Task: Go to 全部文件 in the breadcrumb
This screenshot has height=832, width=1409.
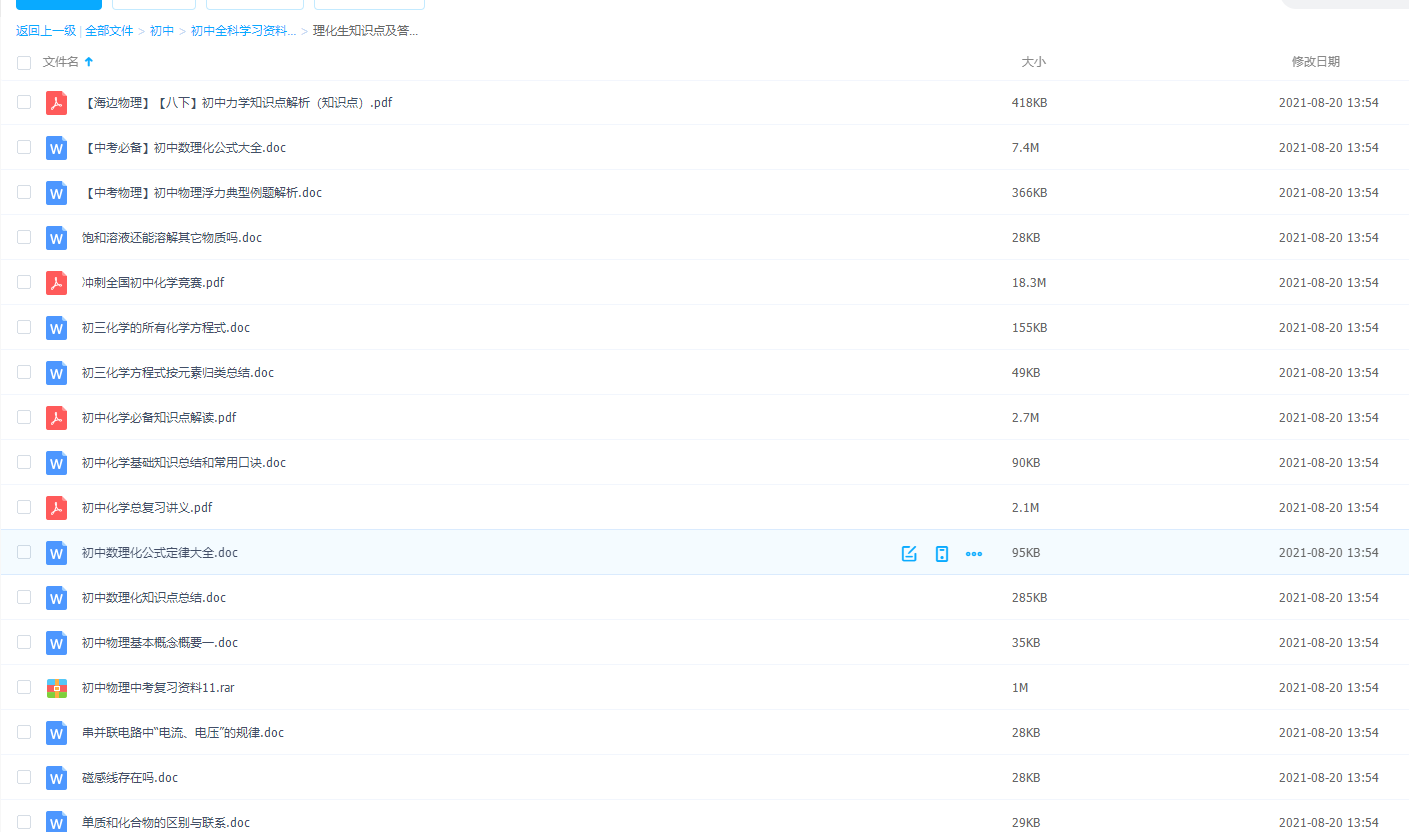Action: 109,31
